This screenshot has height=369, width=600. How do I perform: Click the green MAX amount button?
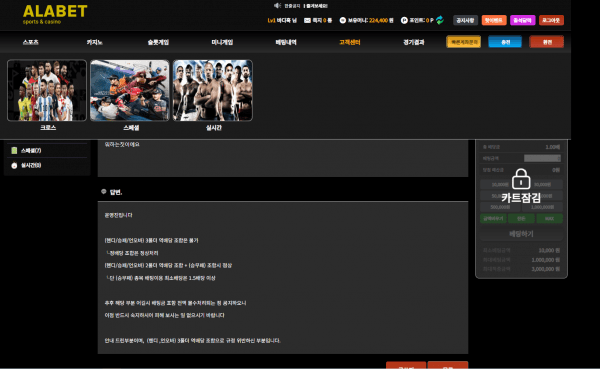[549, 219]
